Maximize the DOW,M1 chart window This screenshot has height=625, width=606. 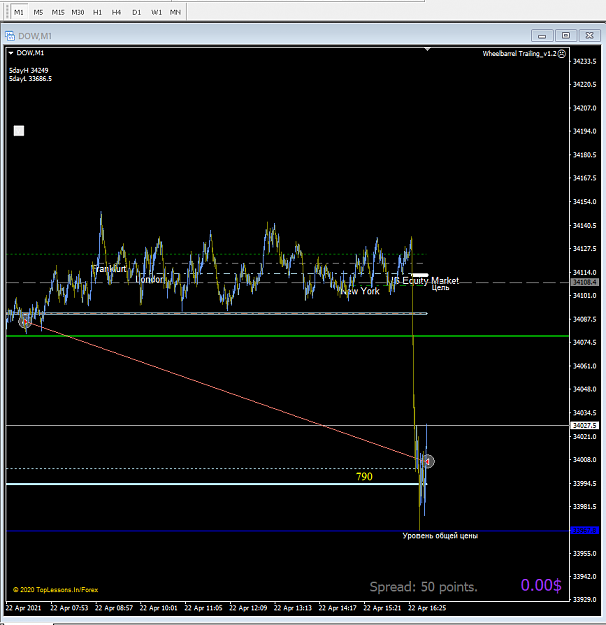pyautogui.click(x=566, y=35)
